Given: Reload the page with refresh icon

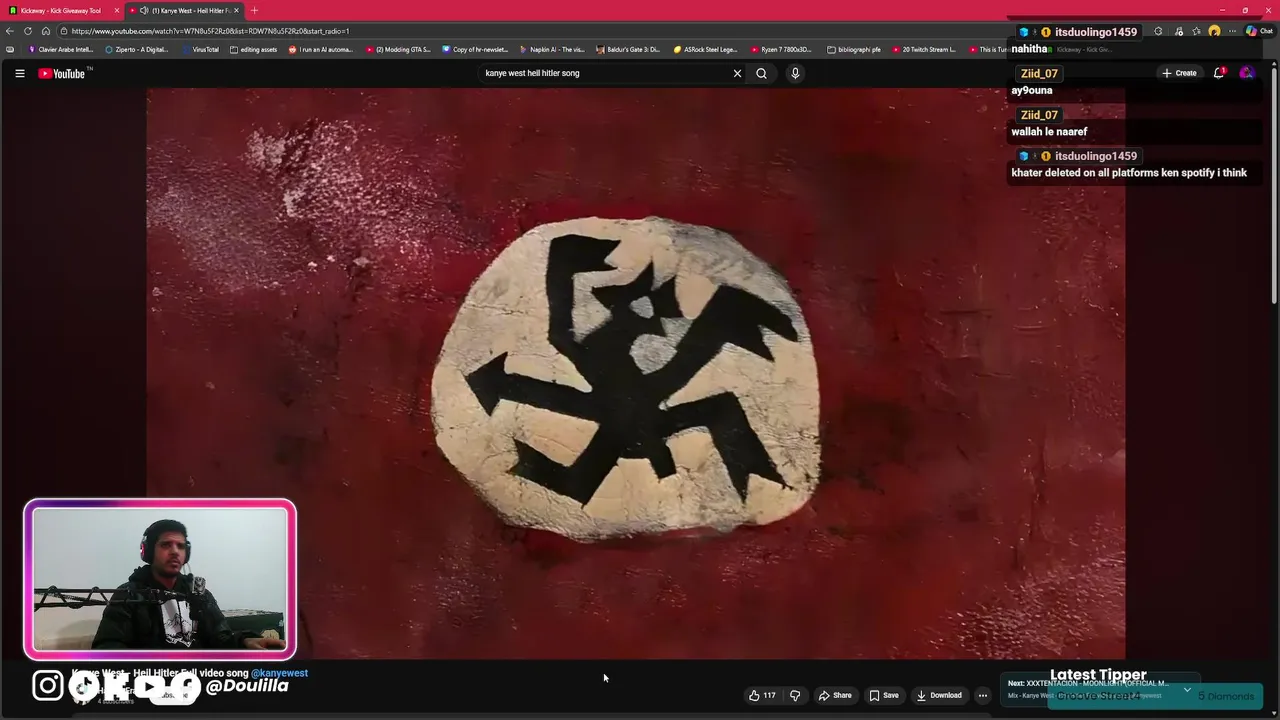Looking at the screenshot, I should click(x=28, y=31).
